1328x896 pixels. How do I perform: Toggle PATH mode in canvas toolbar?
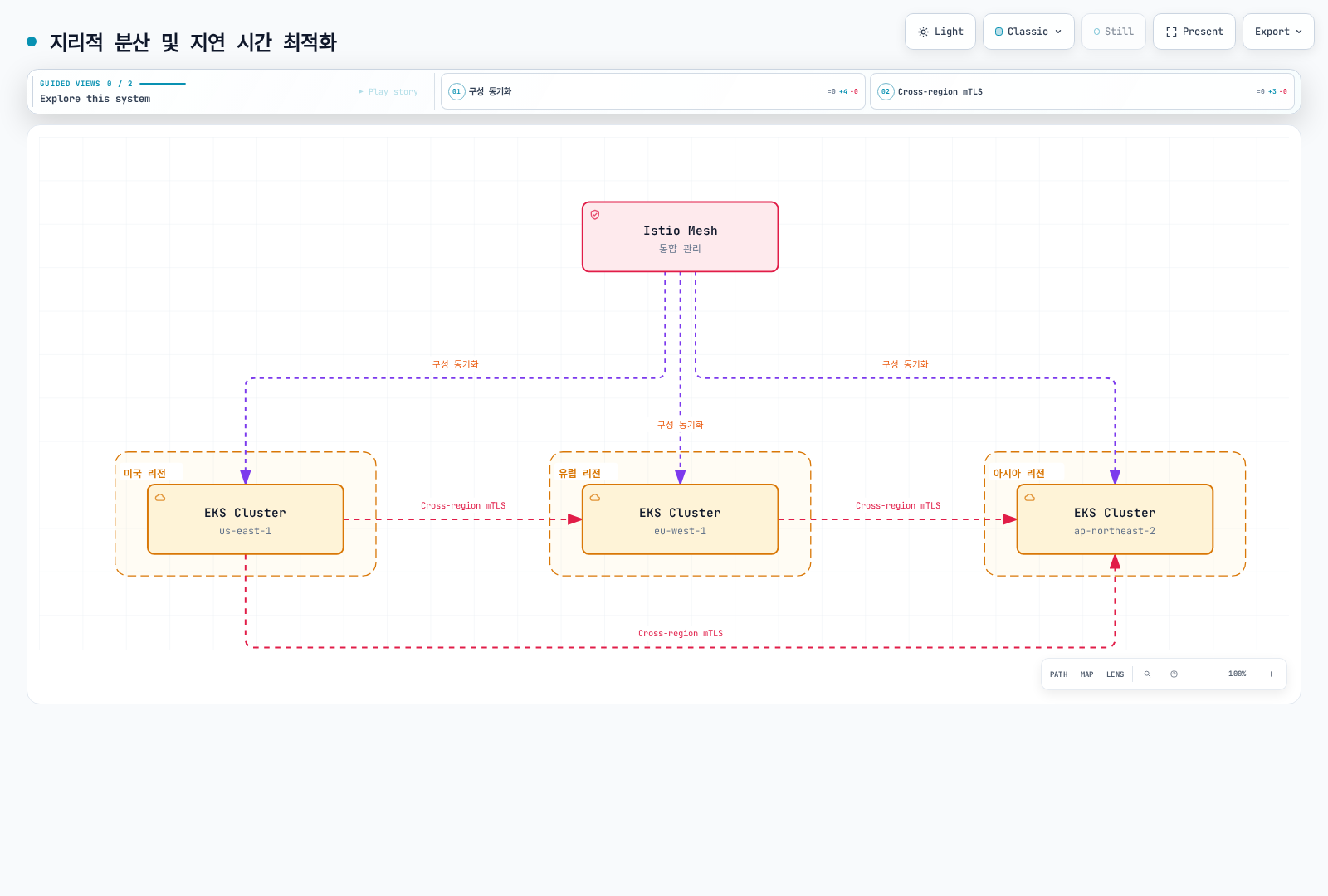point(1058,674)
